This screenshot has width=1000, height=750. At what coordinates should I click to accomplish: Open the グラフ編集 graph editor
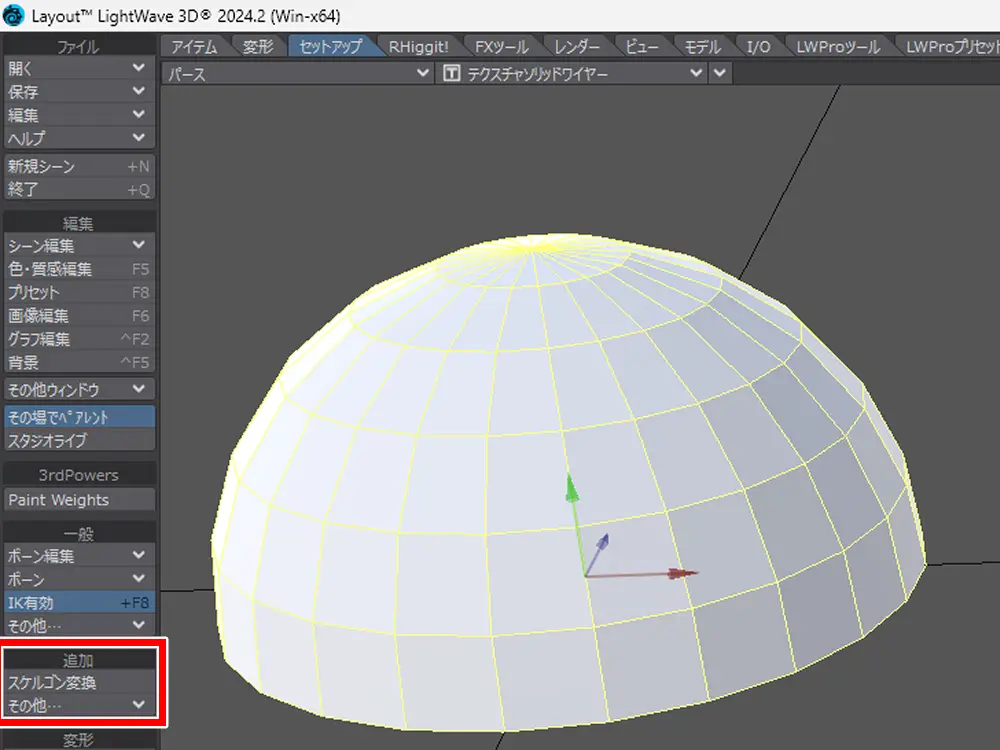click(79, 339)
